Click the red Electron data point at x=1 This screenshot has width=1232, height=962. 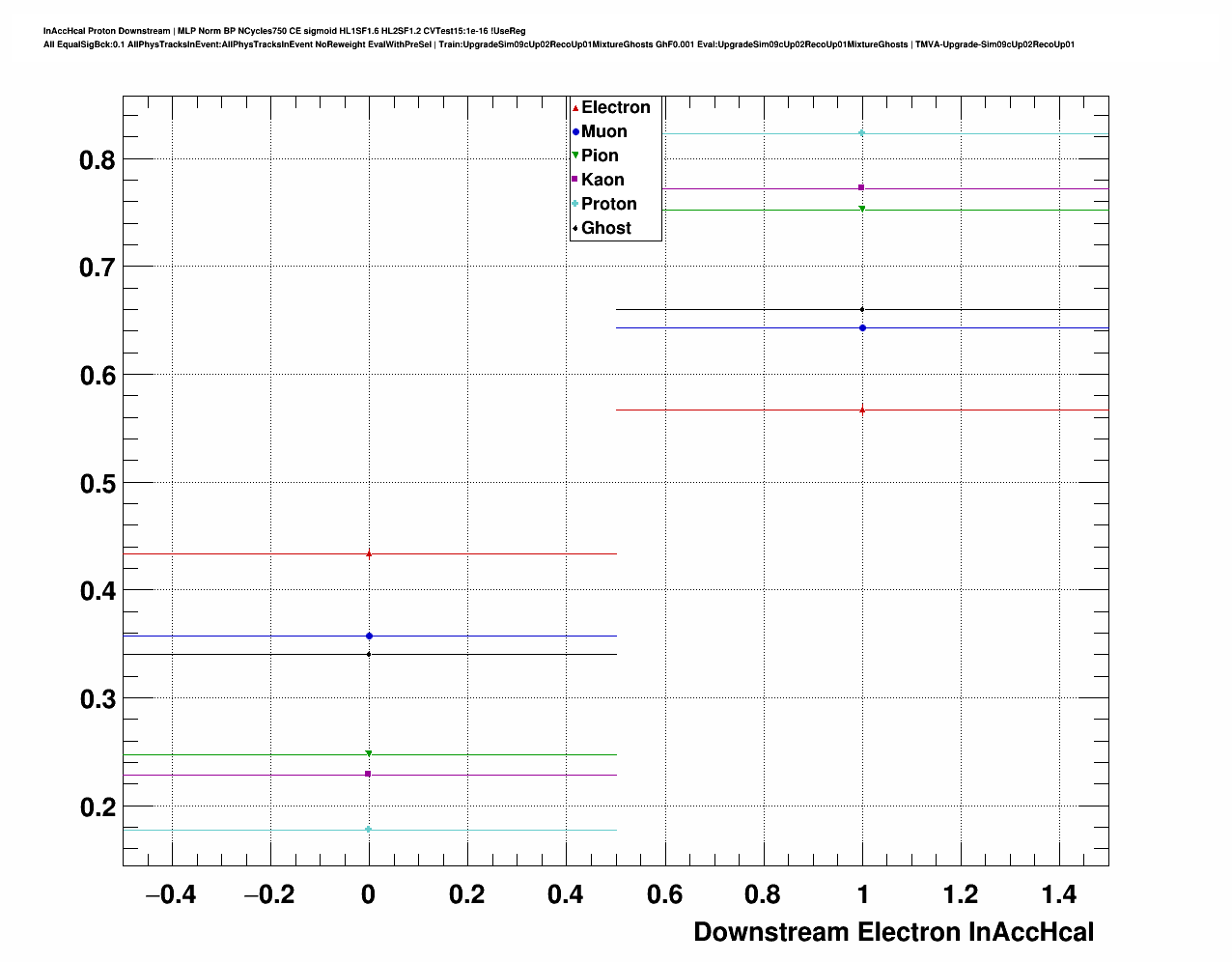tap(861, 410)
